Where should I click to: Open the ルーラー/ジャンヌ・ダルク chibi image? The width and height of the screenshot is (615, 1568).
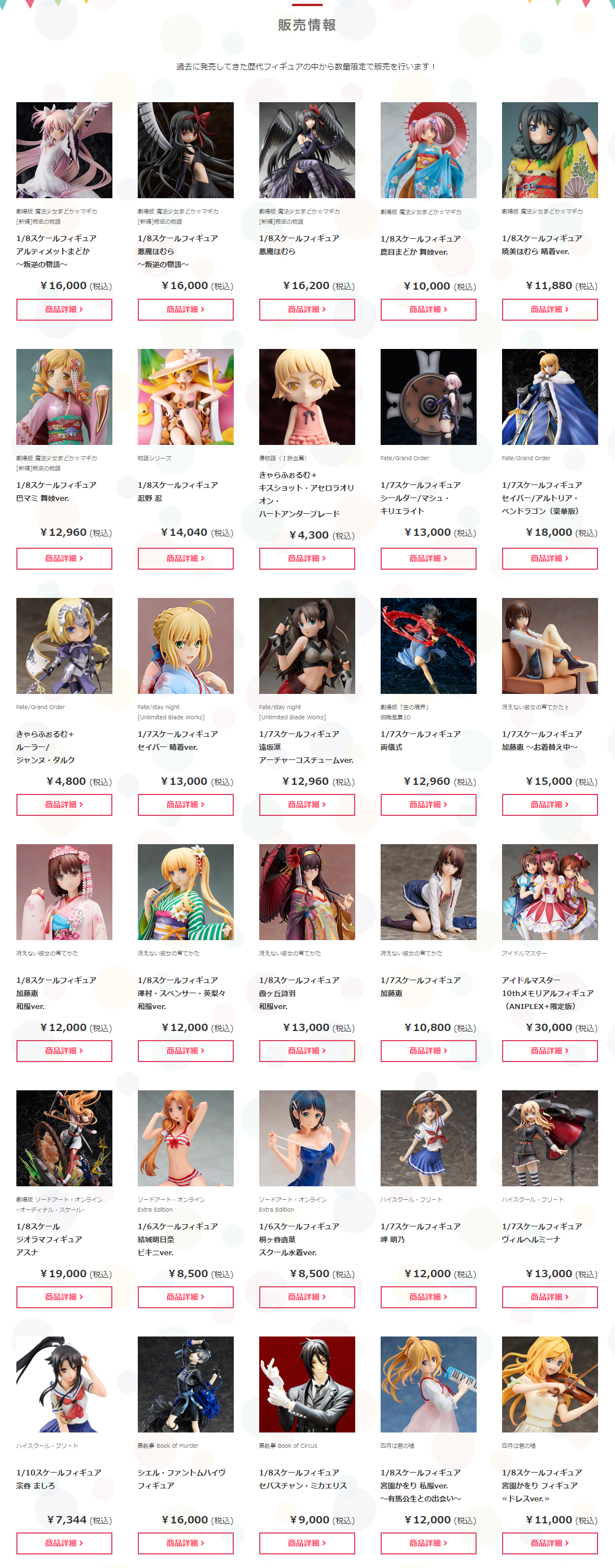pyautogui.click(x=64, y=645)
